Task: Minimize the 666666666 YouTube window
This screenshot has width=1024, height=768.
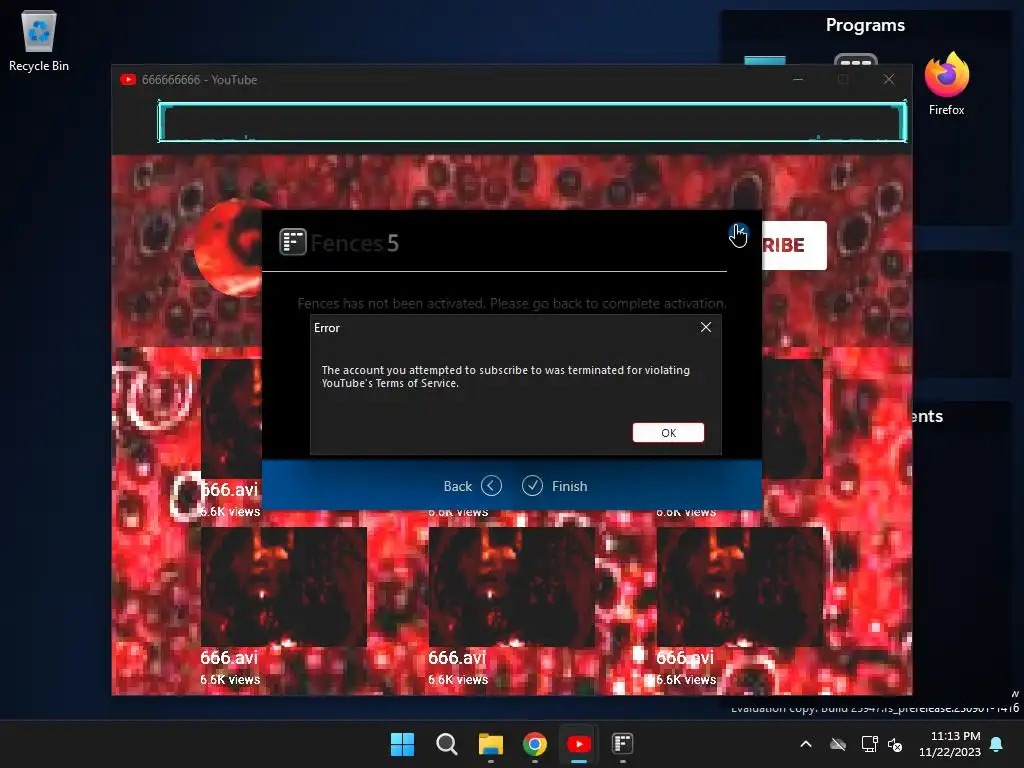Action: coord(798,79)
